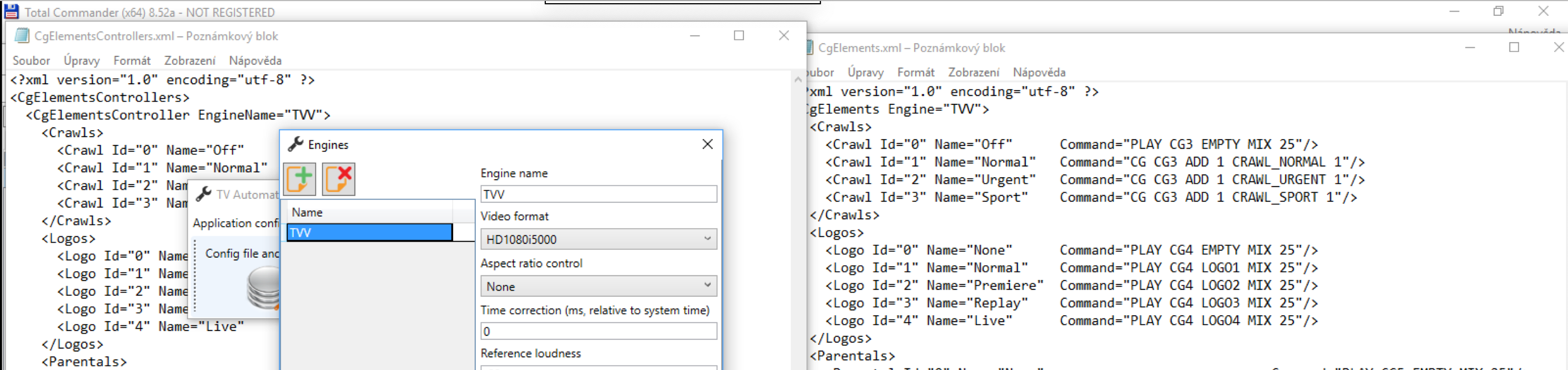Viewport: 1568px width, 370px height.
Task: Open Úpravy menu in CgElementsControllers.xml window
Action: pyautogui.click(x=82, y=61)
